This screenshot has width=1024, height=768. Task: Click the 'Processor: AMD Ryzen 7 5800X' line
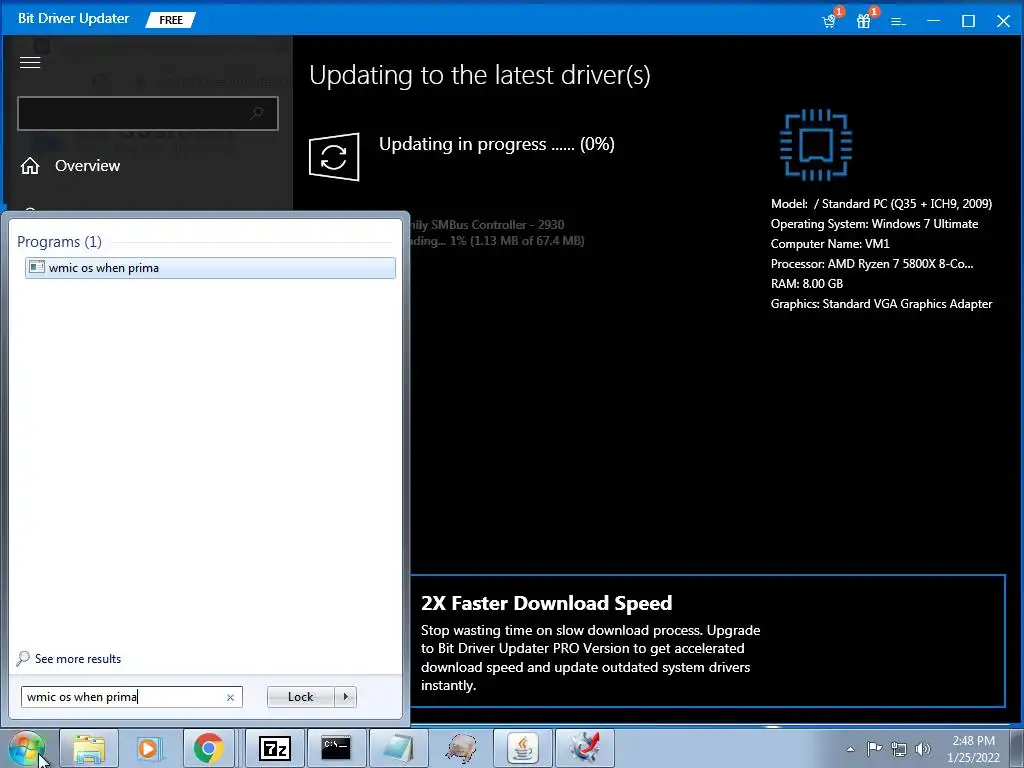click(x=872, y=264)
